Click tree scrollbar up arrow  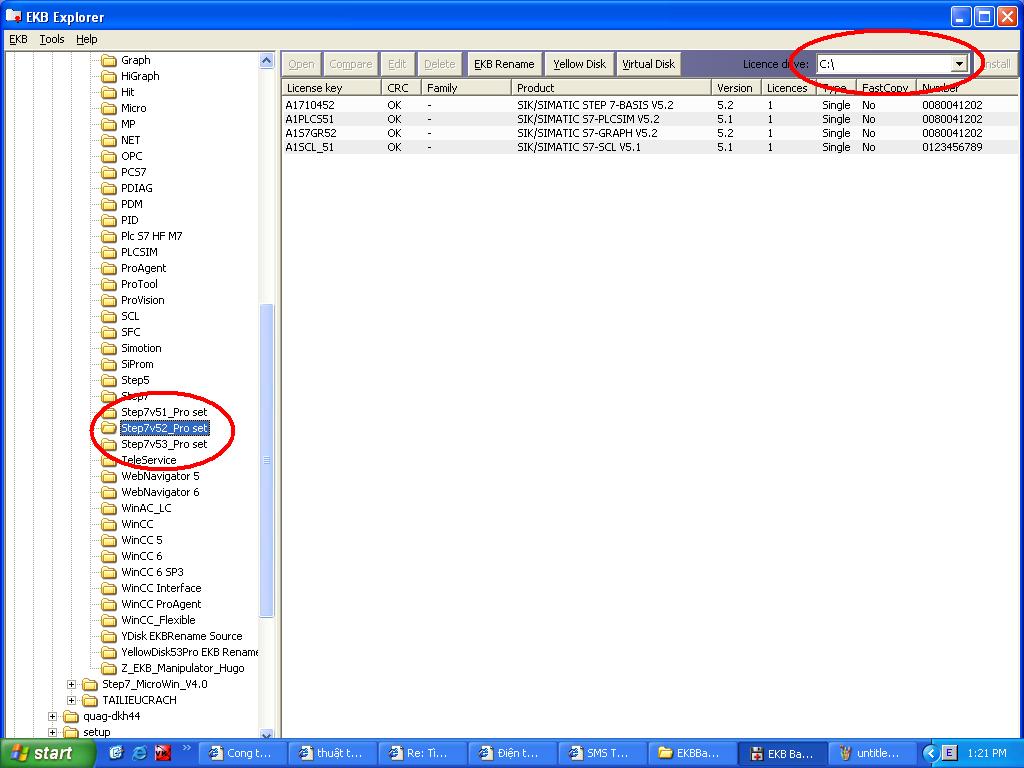click(266, 61)
